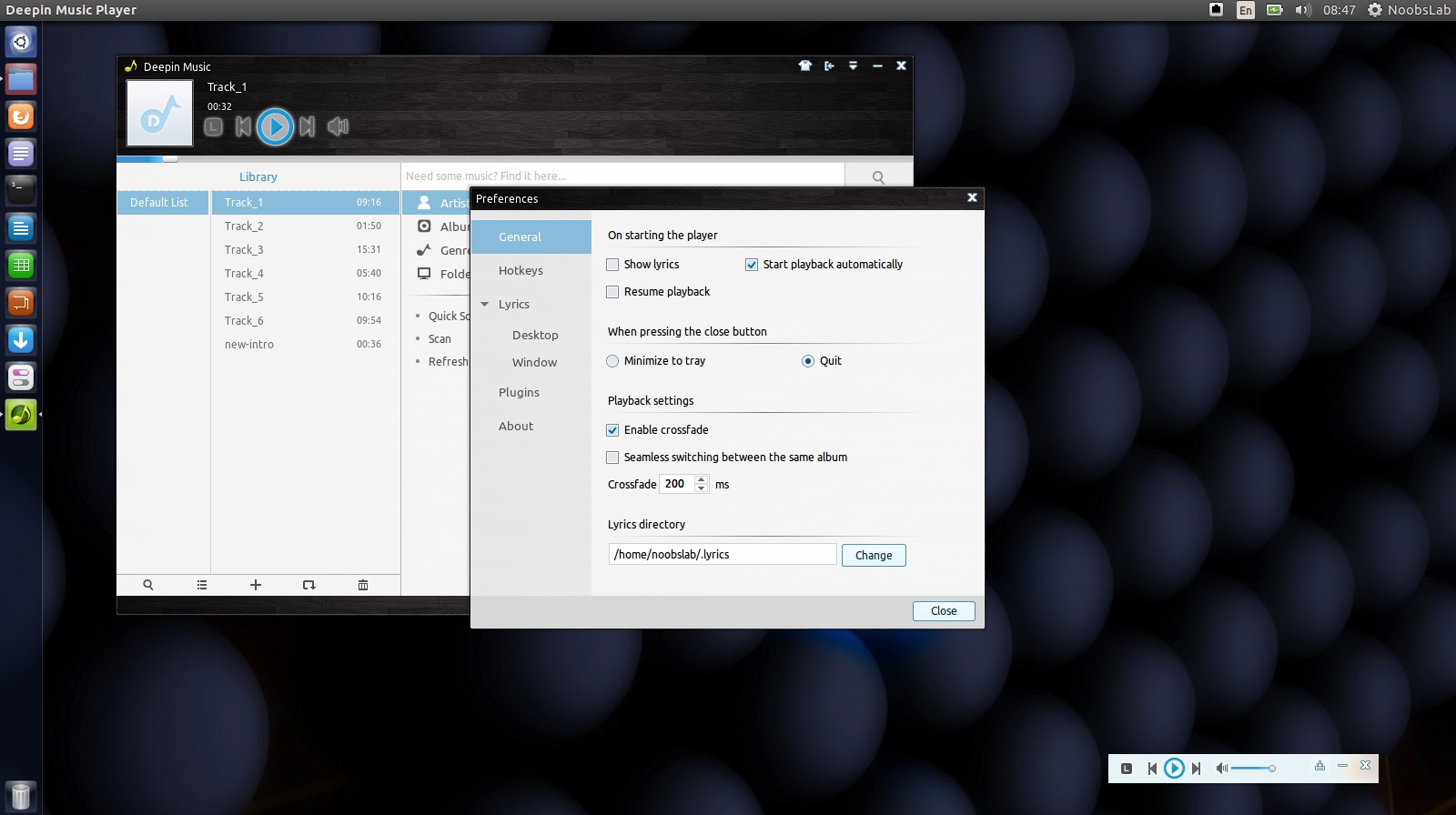Open playlist search at bottom of library
Image resolution: width=1456 pixels, height=815 pixels.
[x=148, y=585]
